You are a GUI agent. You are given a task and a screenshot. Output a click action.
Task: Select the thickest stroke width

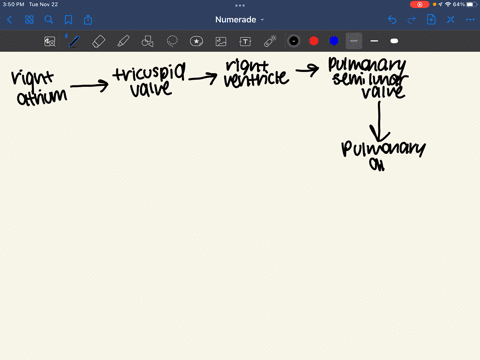tap(394, 41)
